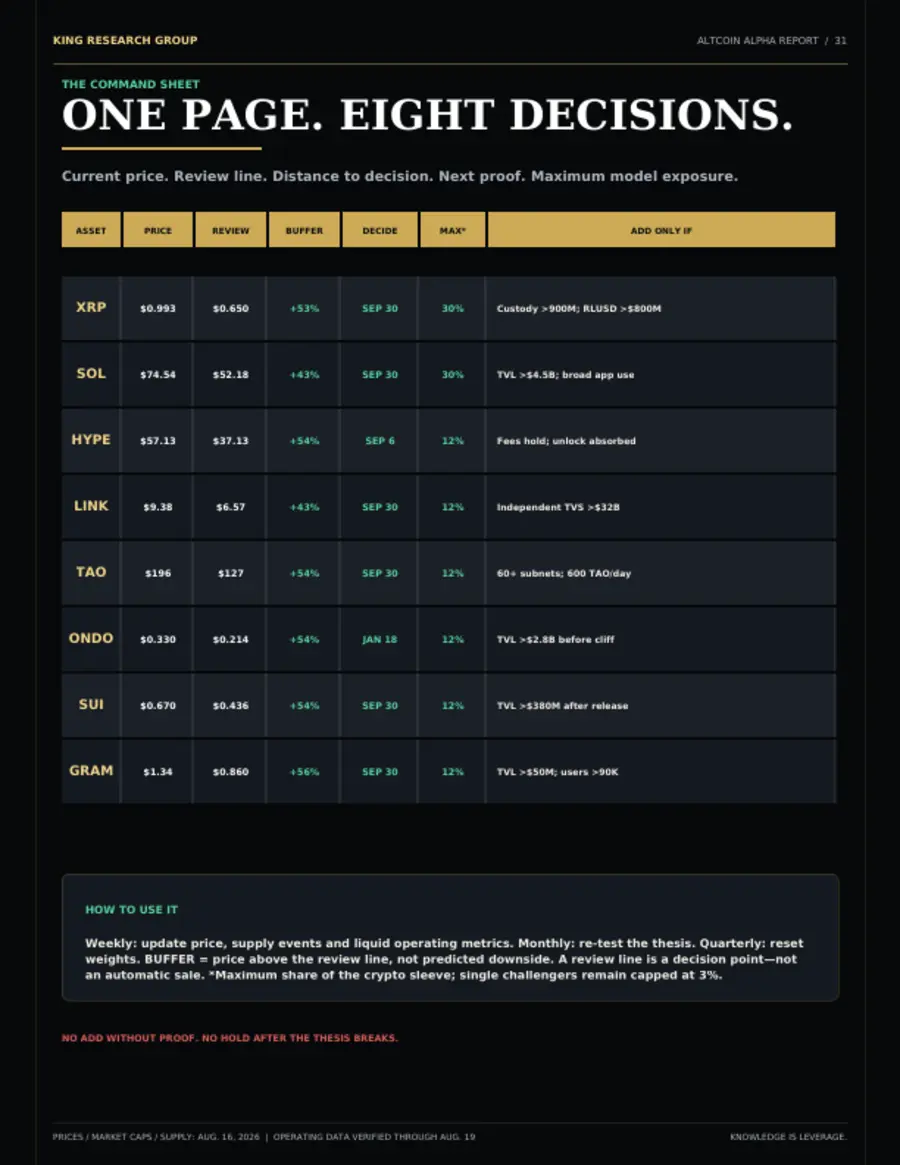Select the BUFFER column header

click(x=304, y=230)
